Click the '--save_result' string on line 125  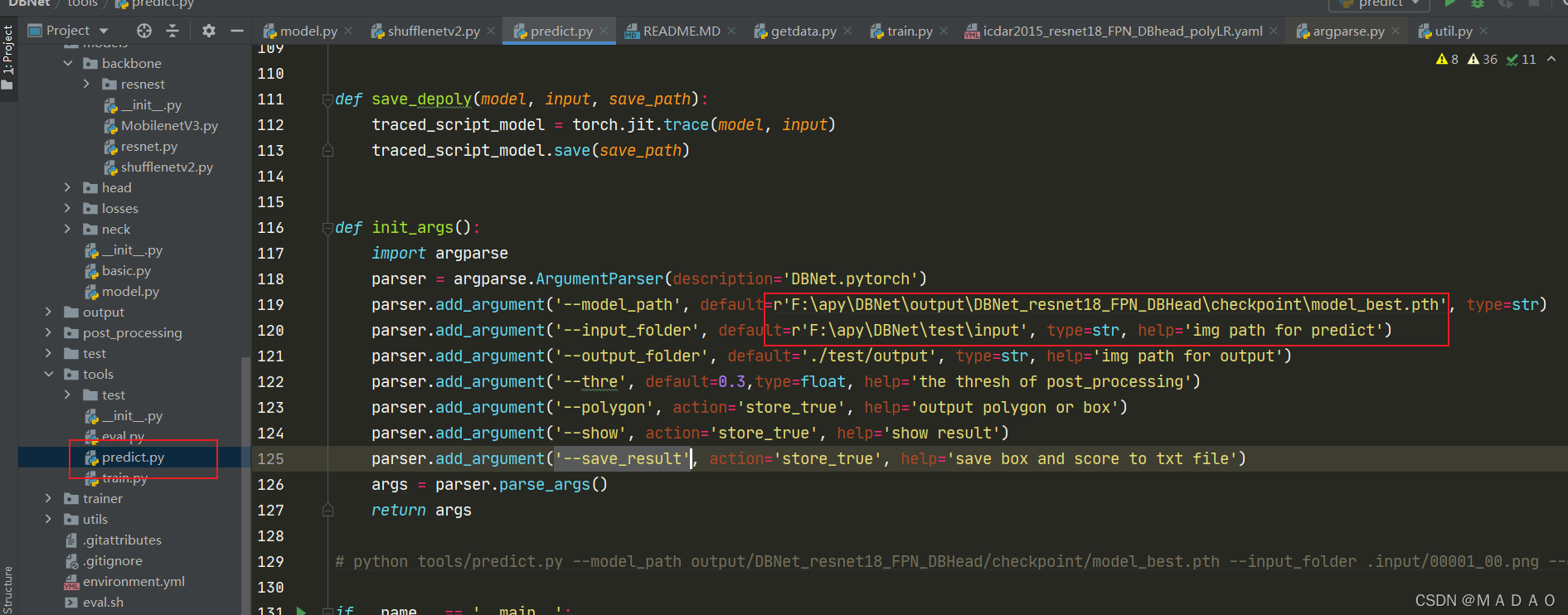[x=623, y=459]
